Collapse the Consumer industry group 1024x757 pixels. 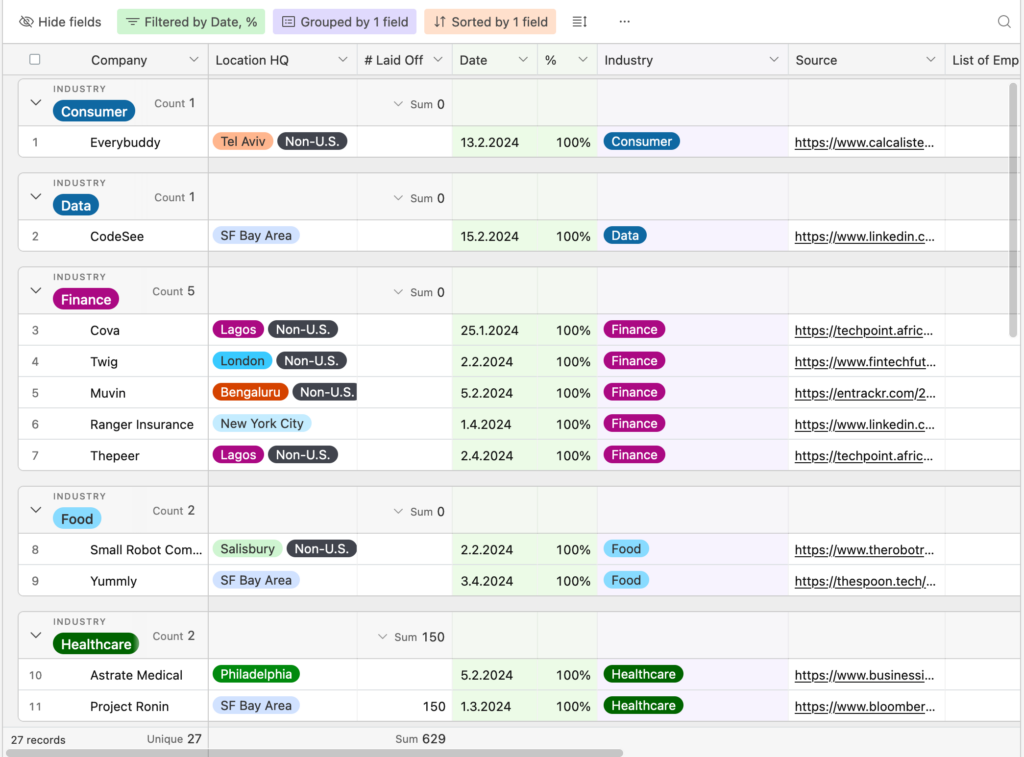click(36, 103)
